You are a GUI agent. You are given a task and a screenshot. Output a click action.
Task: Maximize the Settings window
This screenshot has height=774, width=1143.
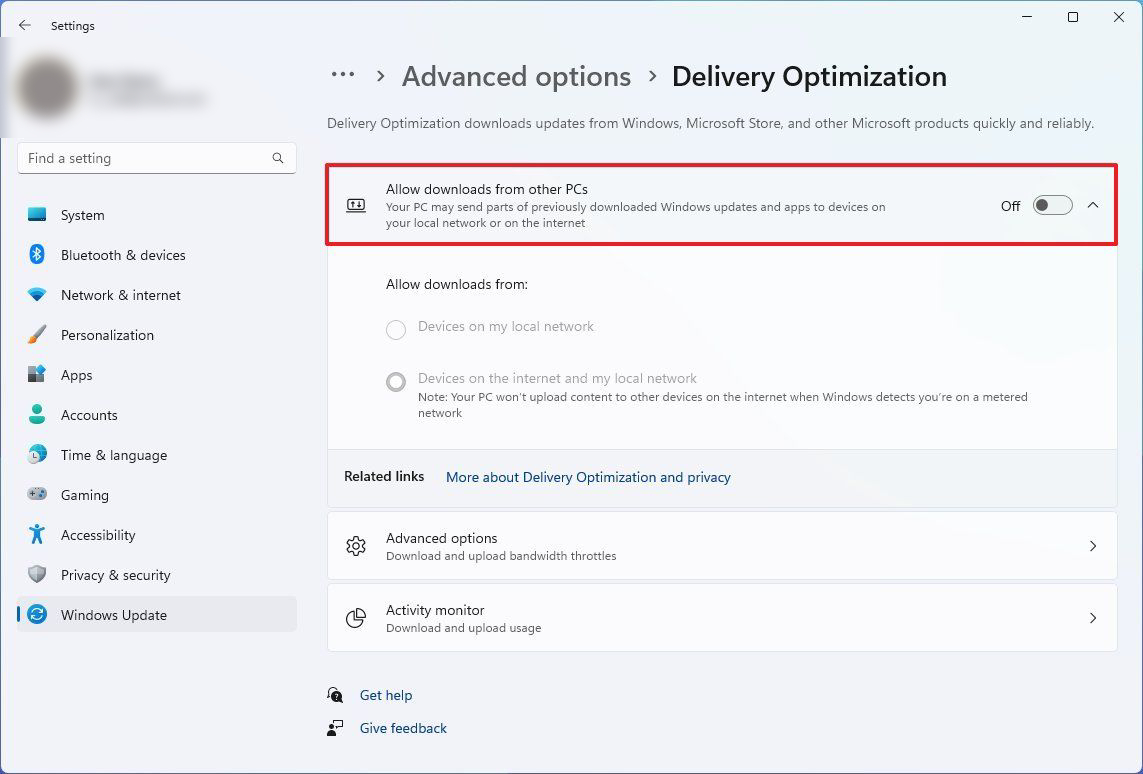[x=1073, y=17]
